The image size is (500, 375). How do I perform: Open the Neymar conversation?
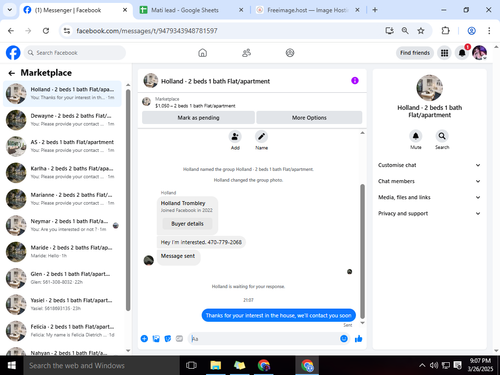pos(62,225)
